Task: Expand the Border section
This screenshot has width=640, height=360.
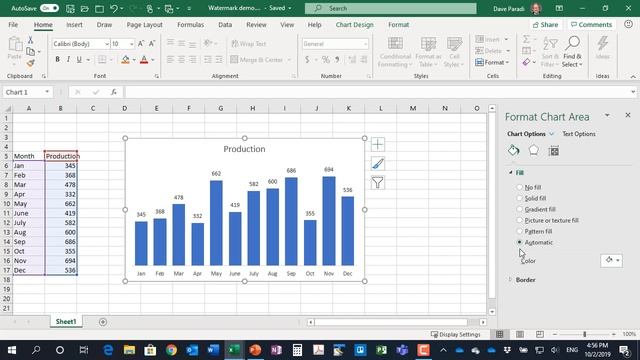Action: 510,280
